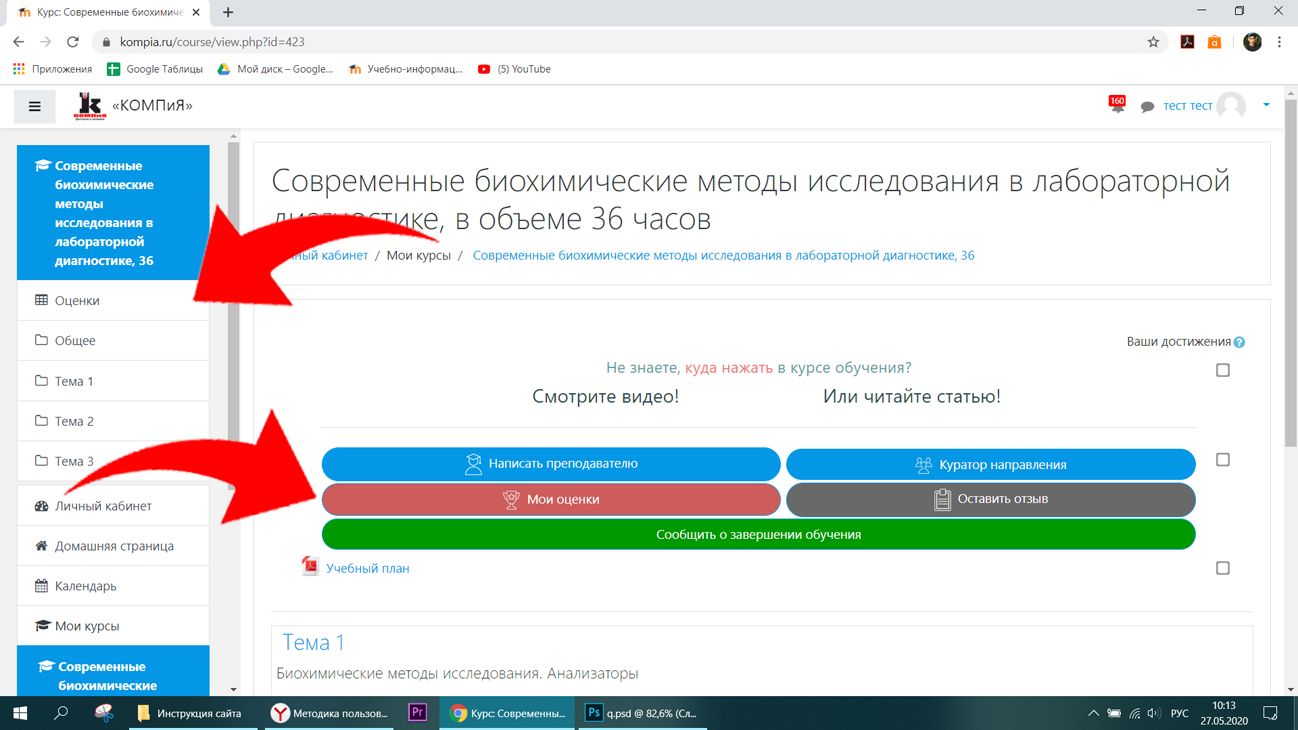Click the Adobe Acrobat extension icon
Image resolution: width=1298 pixels, height=730 pixels.
pyautogui.click(x=1187, y=42)
